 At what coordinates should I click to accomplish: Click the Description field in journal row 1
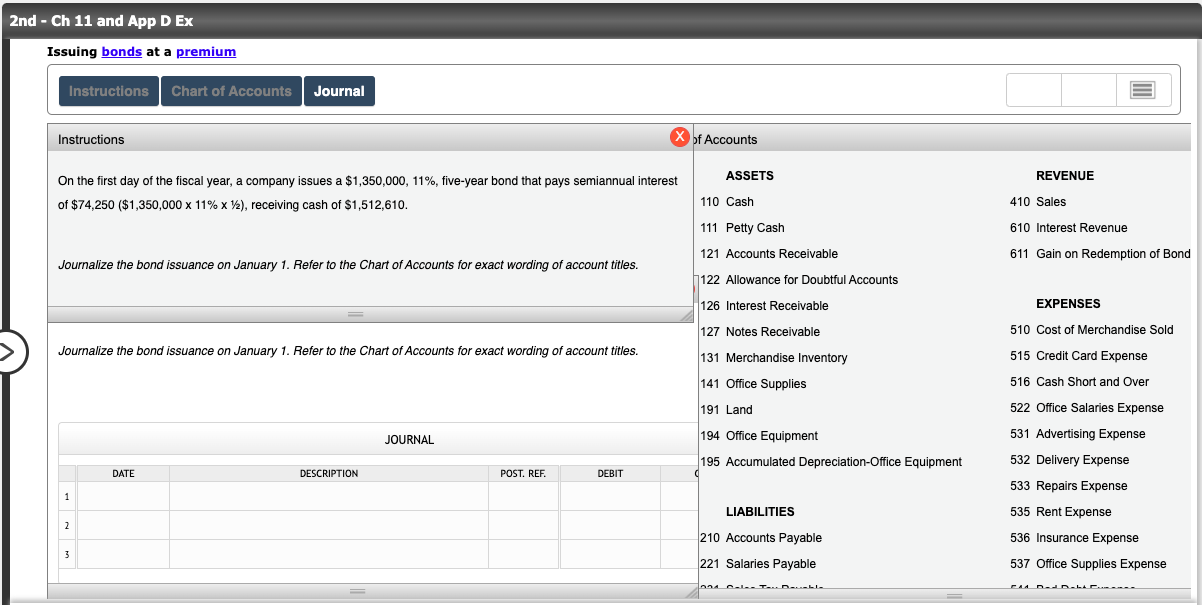(328, 495)
